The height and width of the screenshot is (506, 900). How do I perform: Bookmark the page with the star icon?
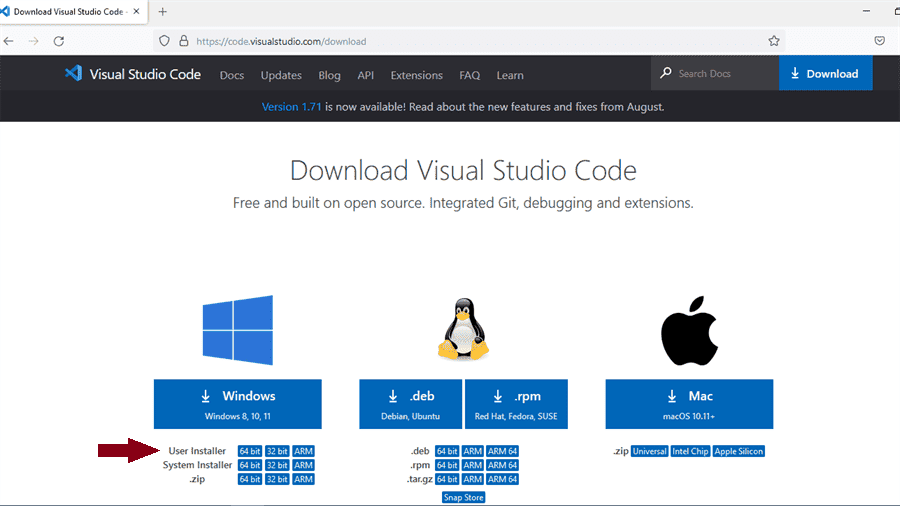774,41
